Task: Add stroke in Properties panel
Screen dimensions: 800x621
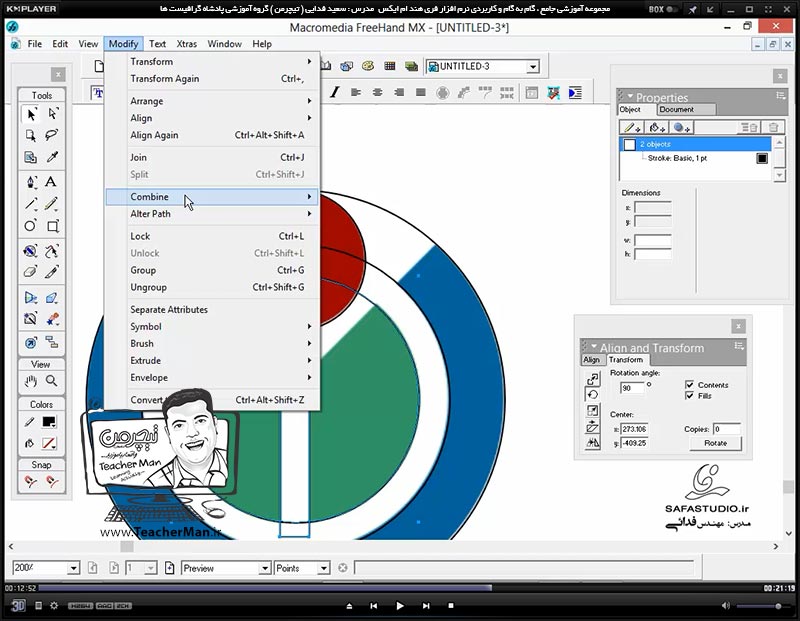Action: coord(632,128)
